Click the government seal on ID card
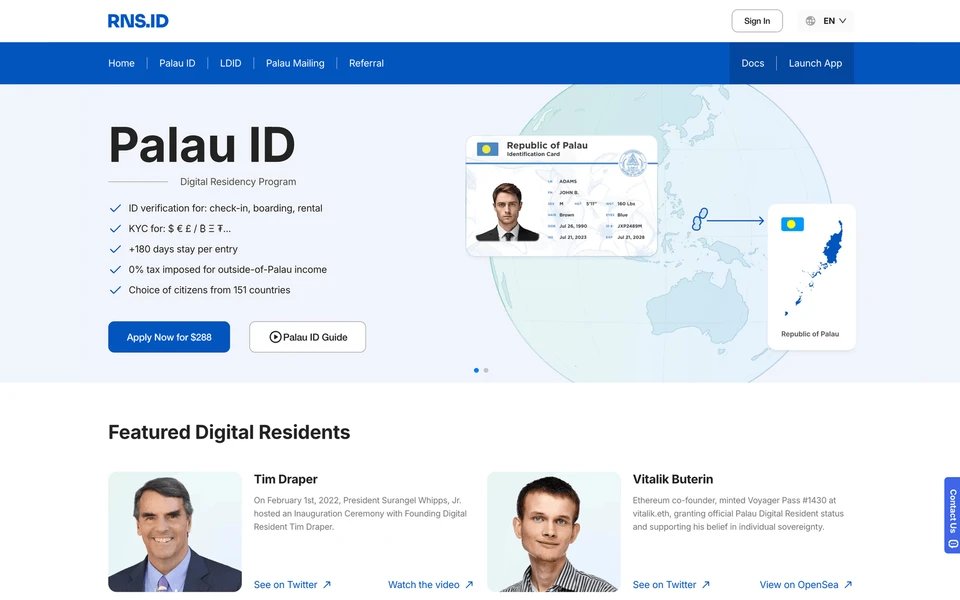The image size is (960, 600). [632, 163]
